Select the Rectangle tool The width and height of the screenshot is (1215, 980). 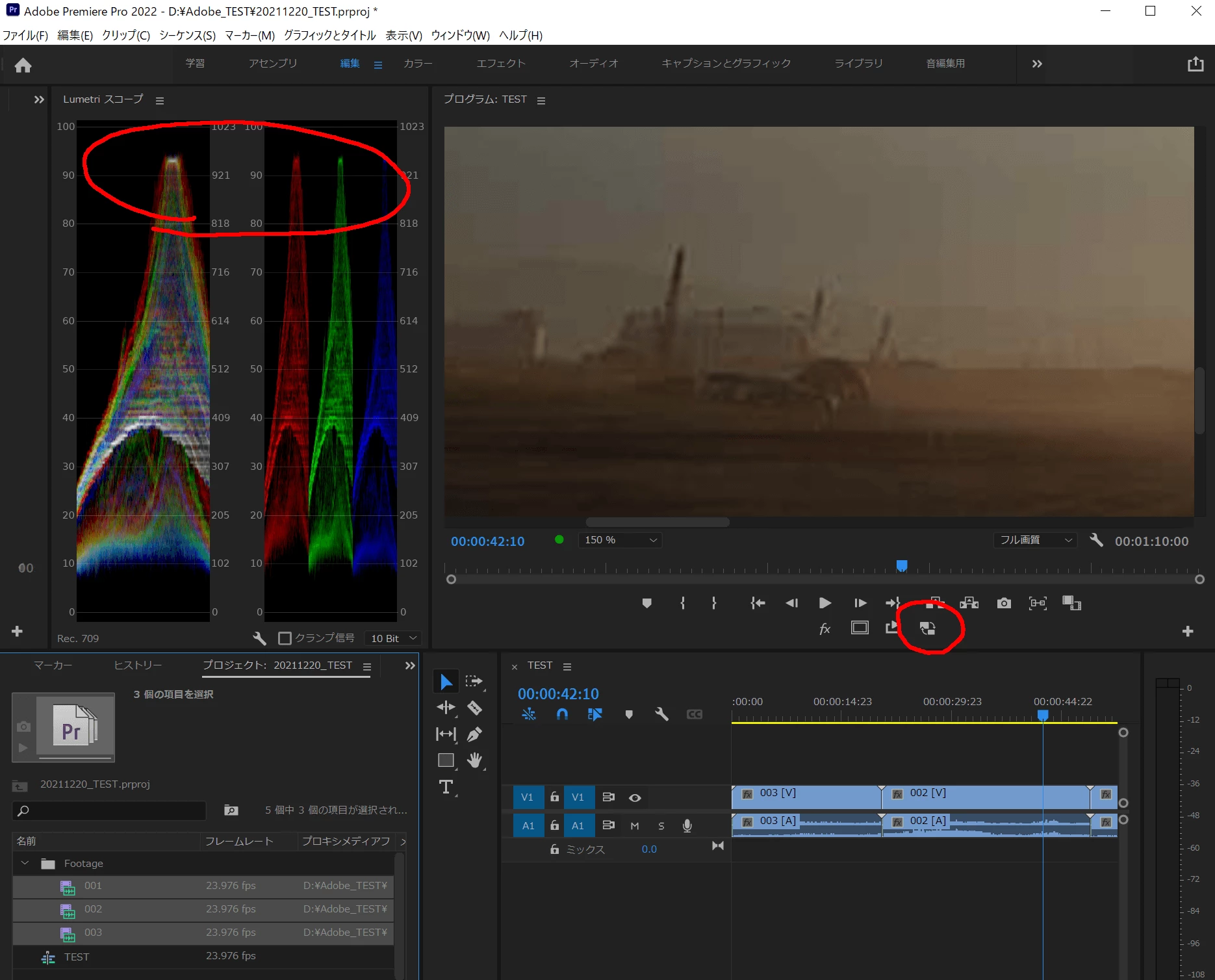446,760
